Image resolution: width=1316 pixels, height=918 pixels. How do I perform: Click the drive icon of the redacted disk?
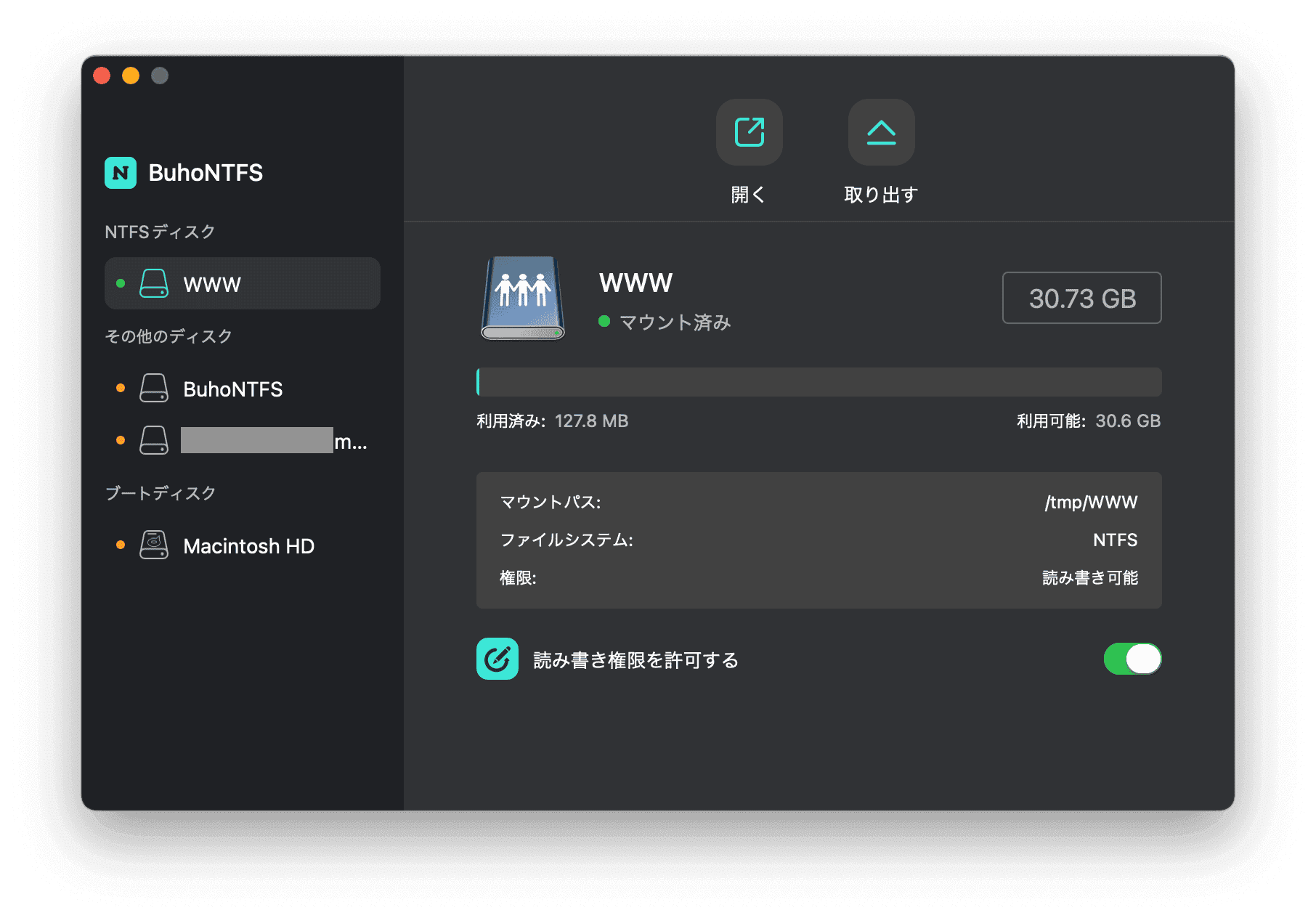point(154,440)
